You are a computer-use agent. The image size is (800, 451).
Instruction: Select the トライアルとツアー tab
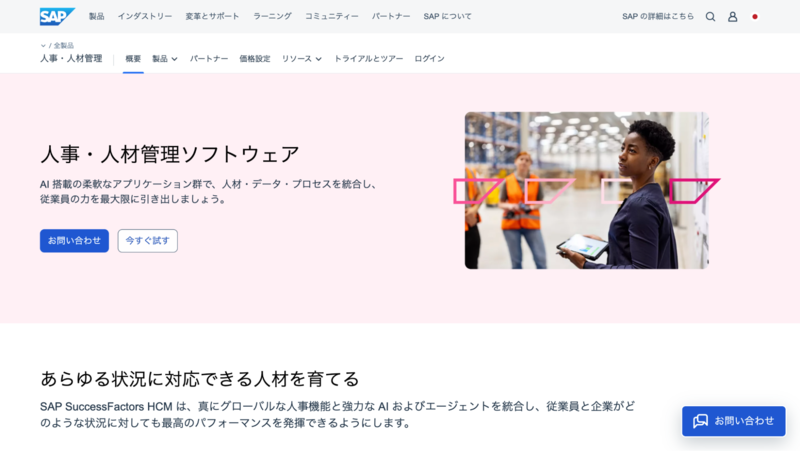coord(368,59)
